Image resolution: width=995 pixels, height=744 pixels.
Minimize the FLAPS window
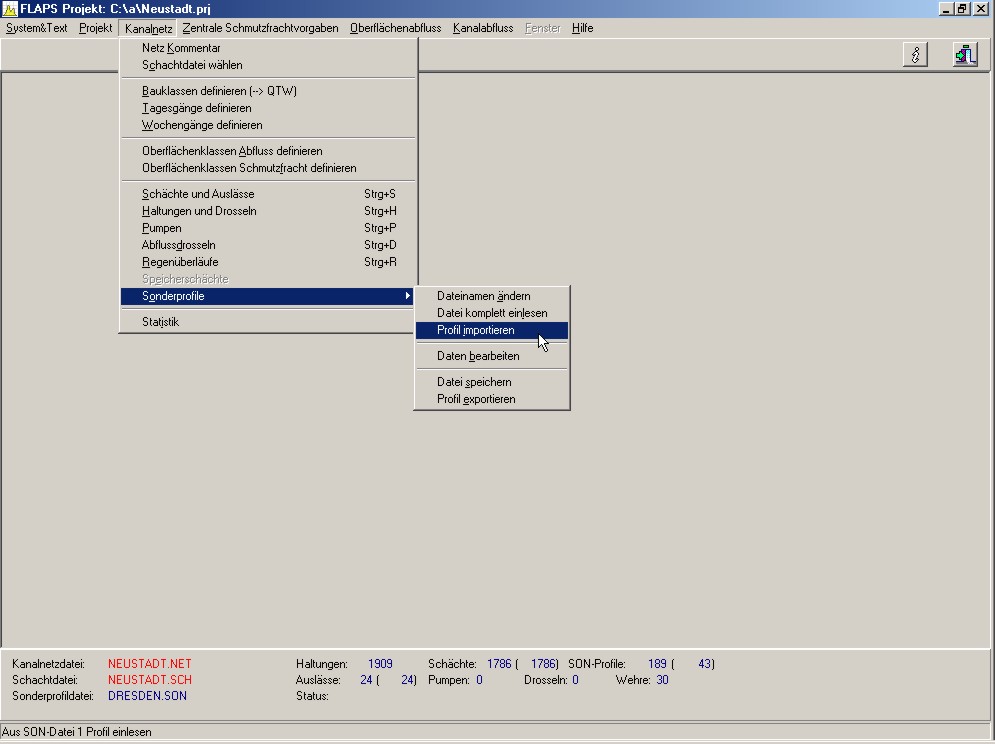(x=946, y=9)
